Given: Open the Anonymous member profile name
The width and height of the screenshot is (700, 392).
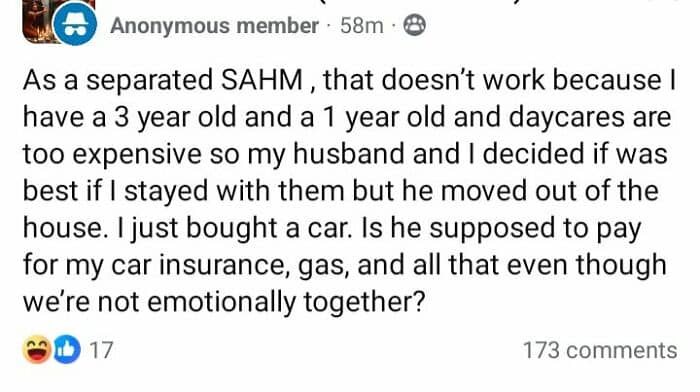Looking at the screenshot, I should coord(214,25).
